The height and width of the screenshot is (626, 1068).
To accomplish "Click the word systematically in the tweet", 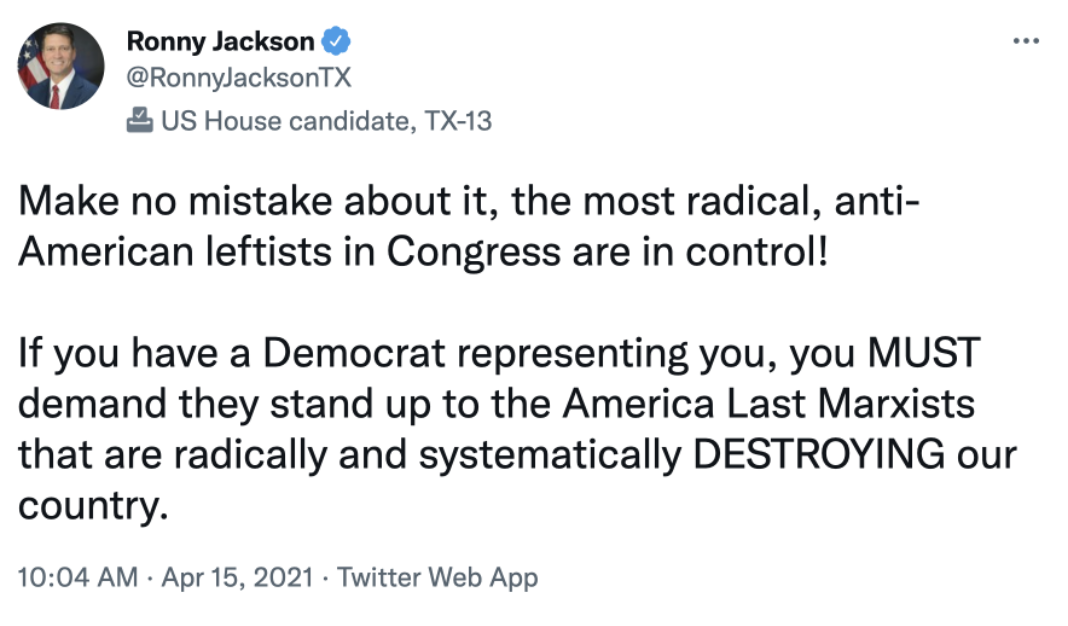I will pyautogui.click(x=550, y=455).
